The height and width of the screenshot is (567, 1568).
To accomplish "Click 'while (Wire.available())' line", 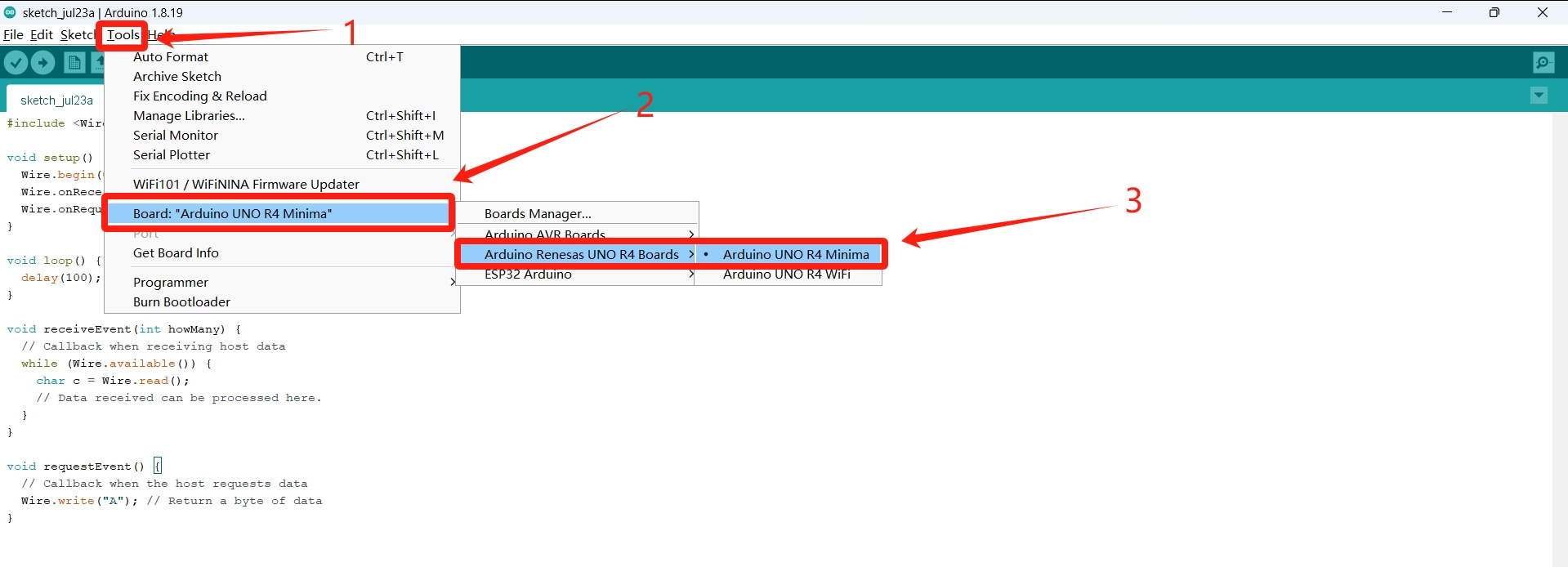I will pos(116,364).
